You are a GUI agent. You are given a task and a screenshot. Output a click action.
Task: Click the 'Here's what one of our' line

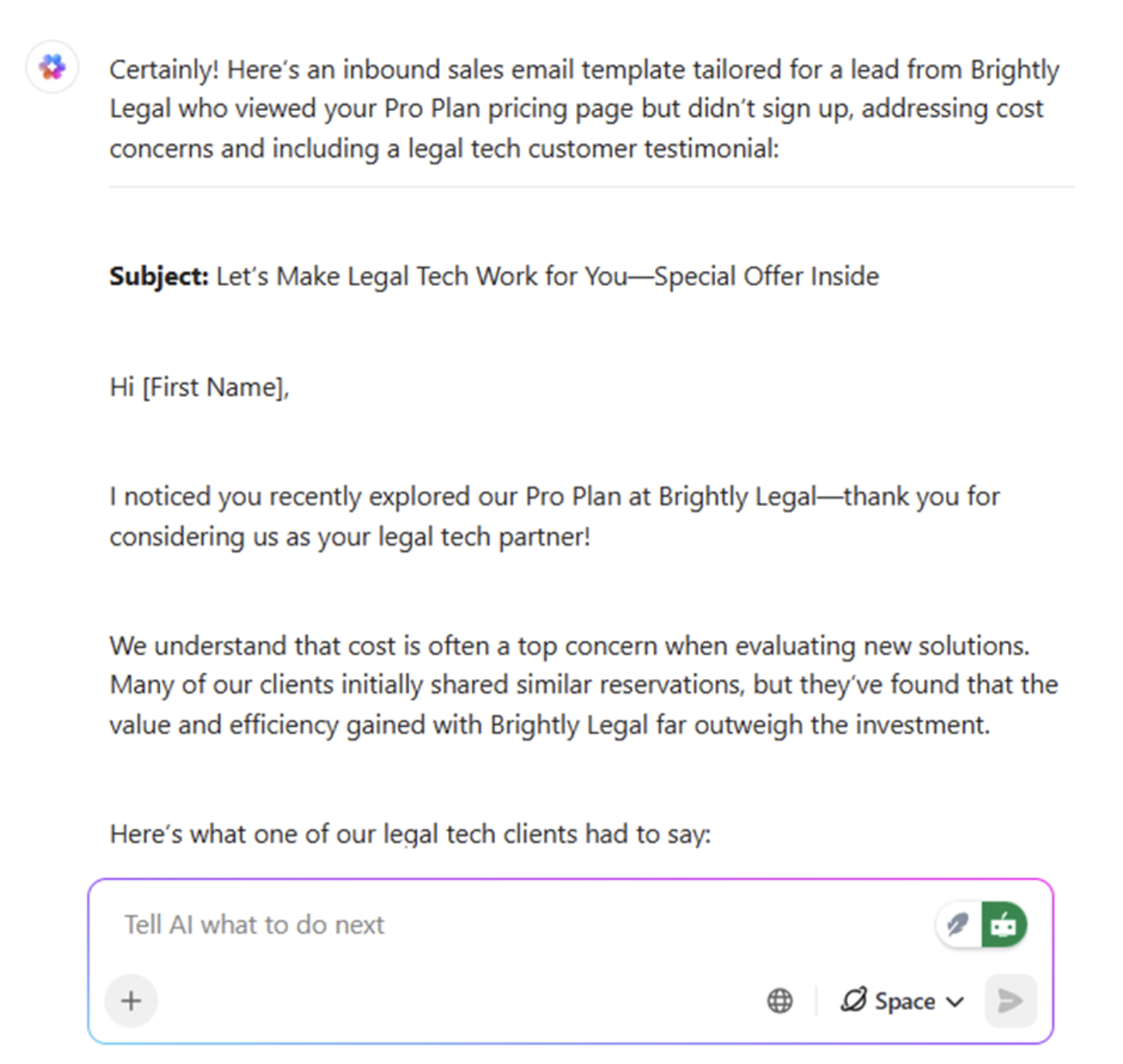pos(410,834)
